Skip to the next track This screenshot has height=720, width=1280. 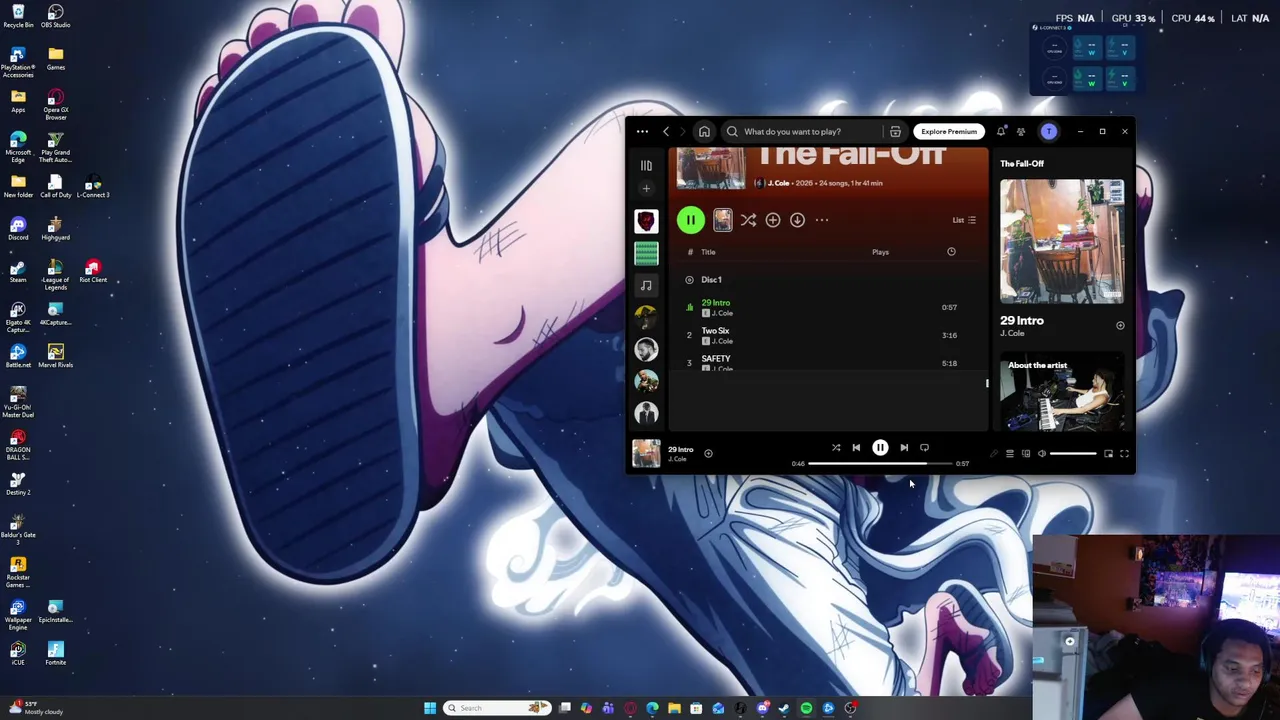(904, 448)
